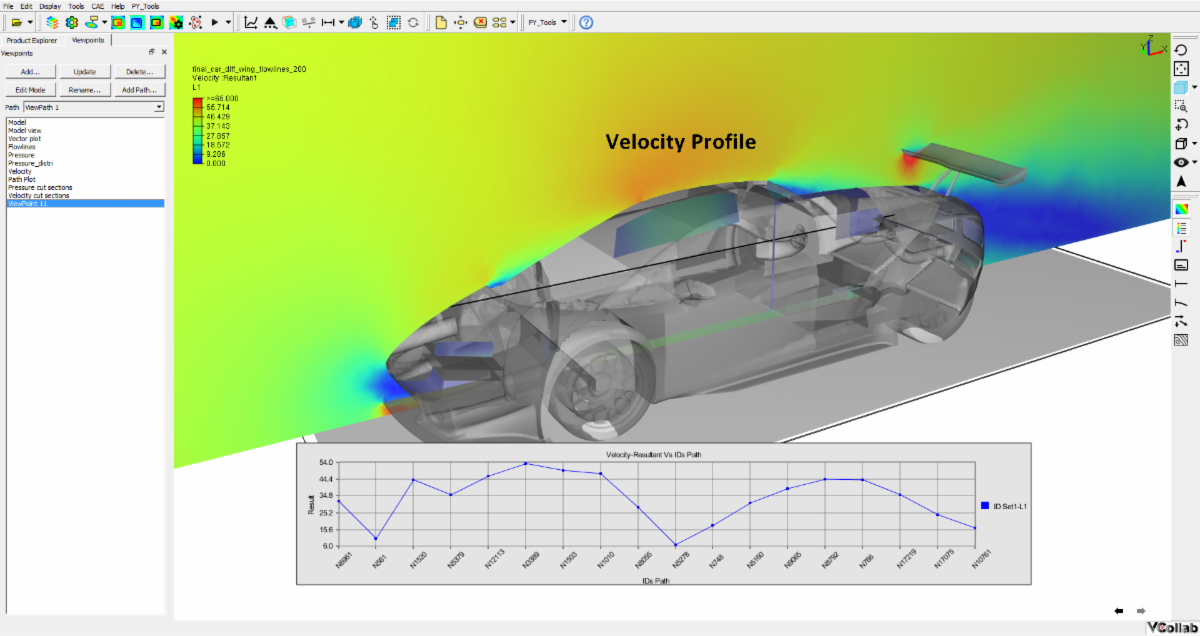This screenshot has width=1200, height=636.
Task: Open the CAE menu
Action: click(97, 6)
